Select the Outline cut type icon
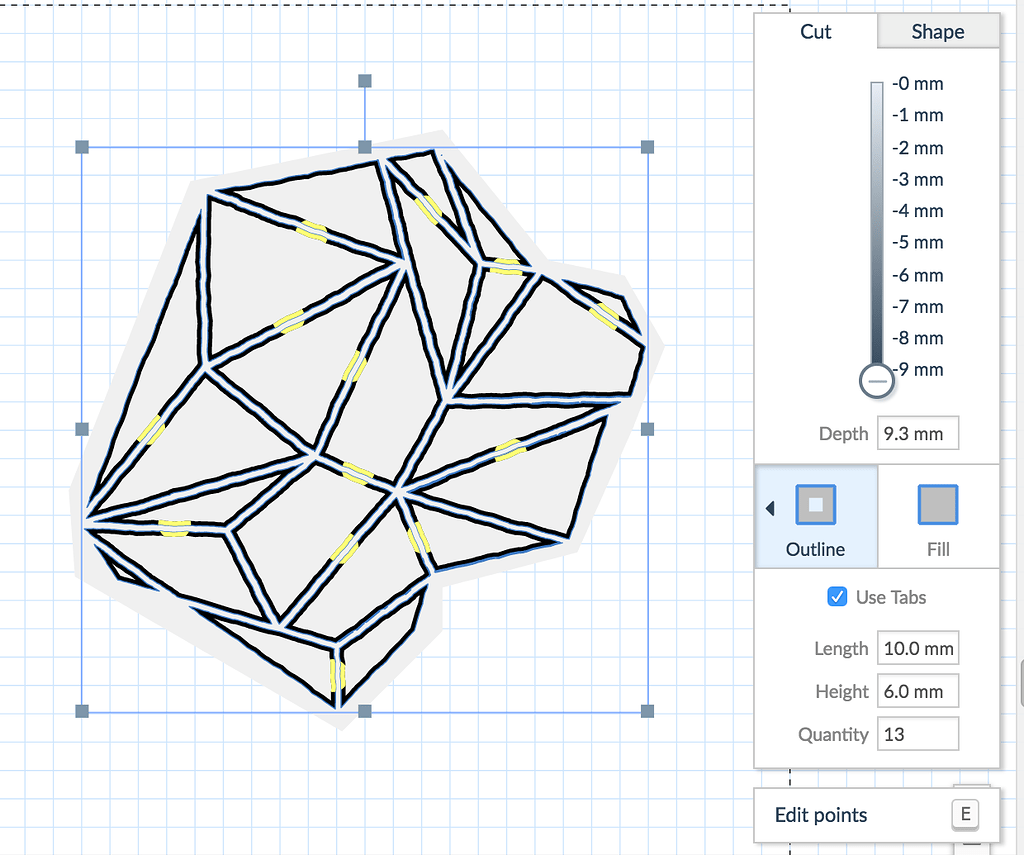Screen dimensions: 1024x855 [x=816, y=505]
